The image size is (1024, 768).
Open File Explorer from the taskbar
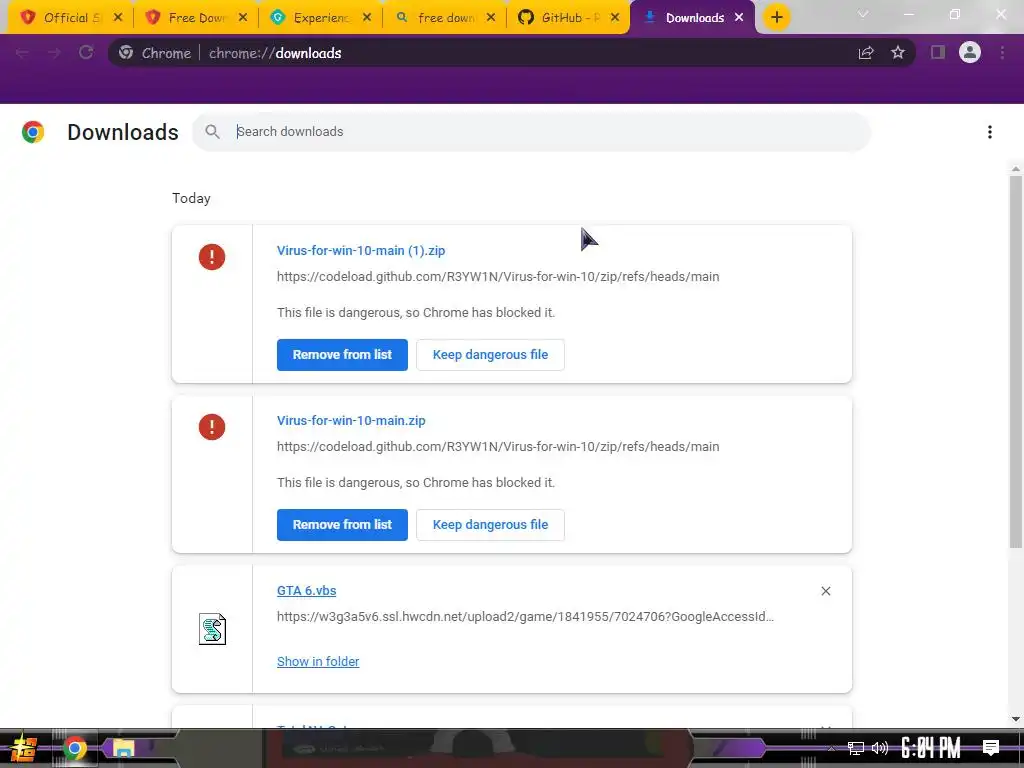tap(123, 748)
